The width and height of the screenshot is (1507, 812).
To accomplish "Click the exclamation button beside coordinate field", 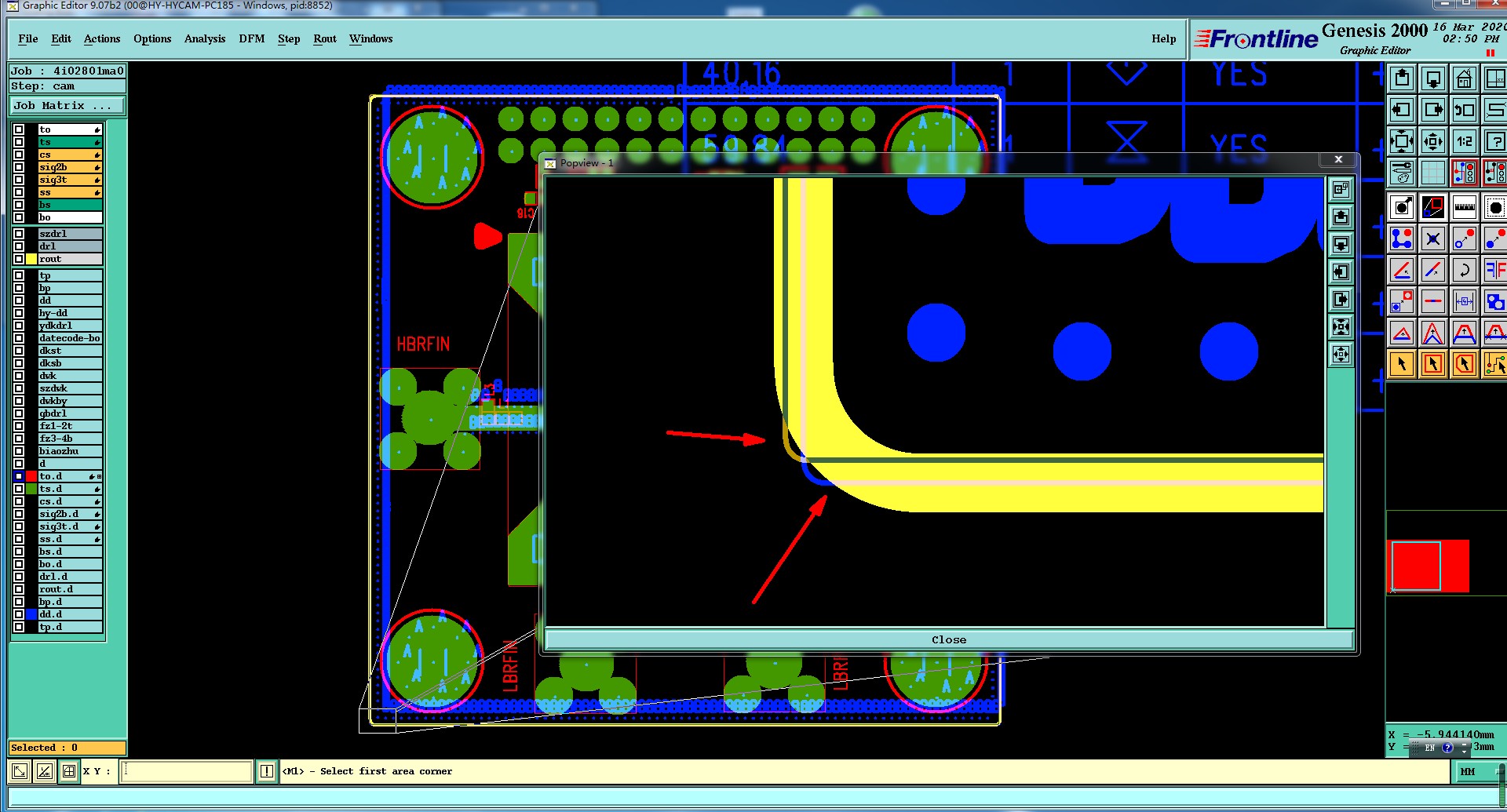I will [267, 771].
